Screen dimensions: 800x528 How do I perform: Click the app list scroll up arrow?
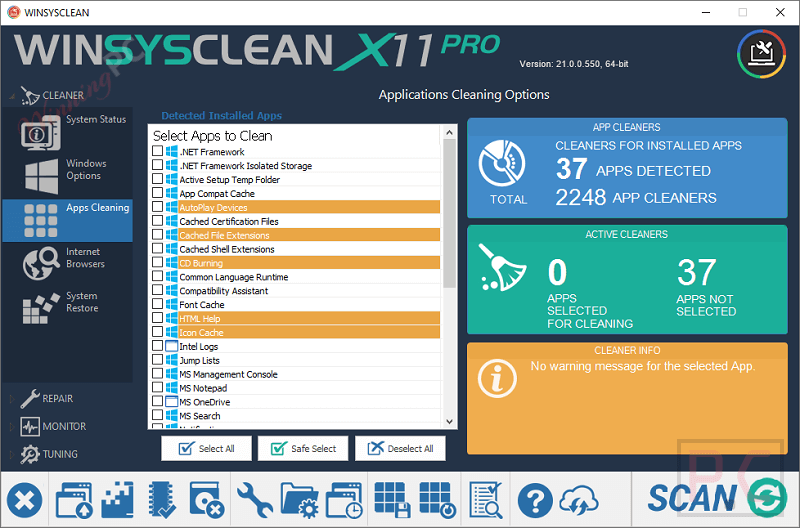click(x=449, y=133)
